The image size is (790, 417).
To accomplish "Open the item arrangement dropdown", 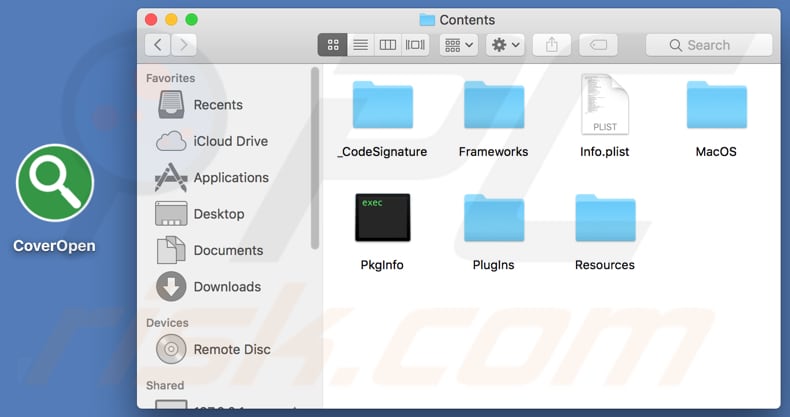I will pos(458,45).
